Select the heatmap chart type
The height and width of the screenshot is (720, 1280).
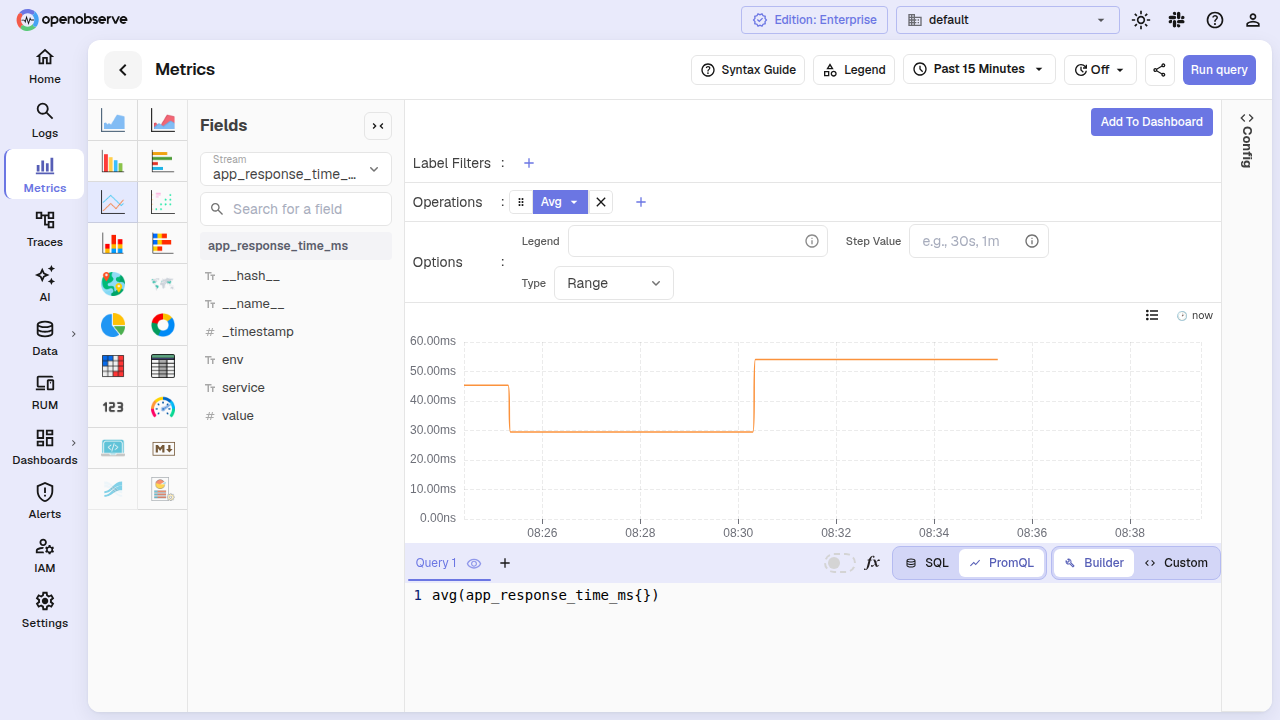(x=113, y=366)
